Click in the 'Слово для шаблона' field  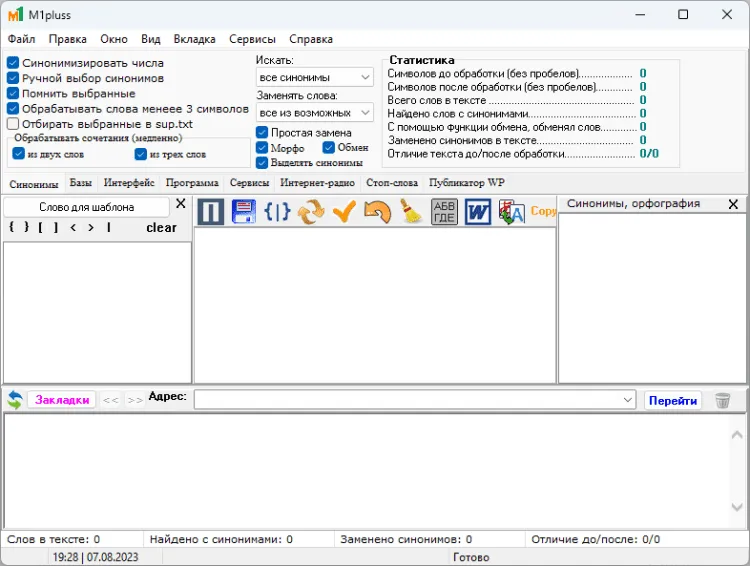pos(87,207)
